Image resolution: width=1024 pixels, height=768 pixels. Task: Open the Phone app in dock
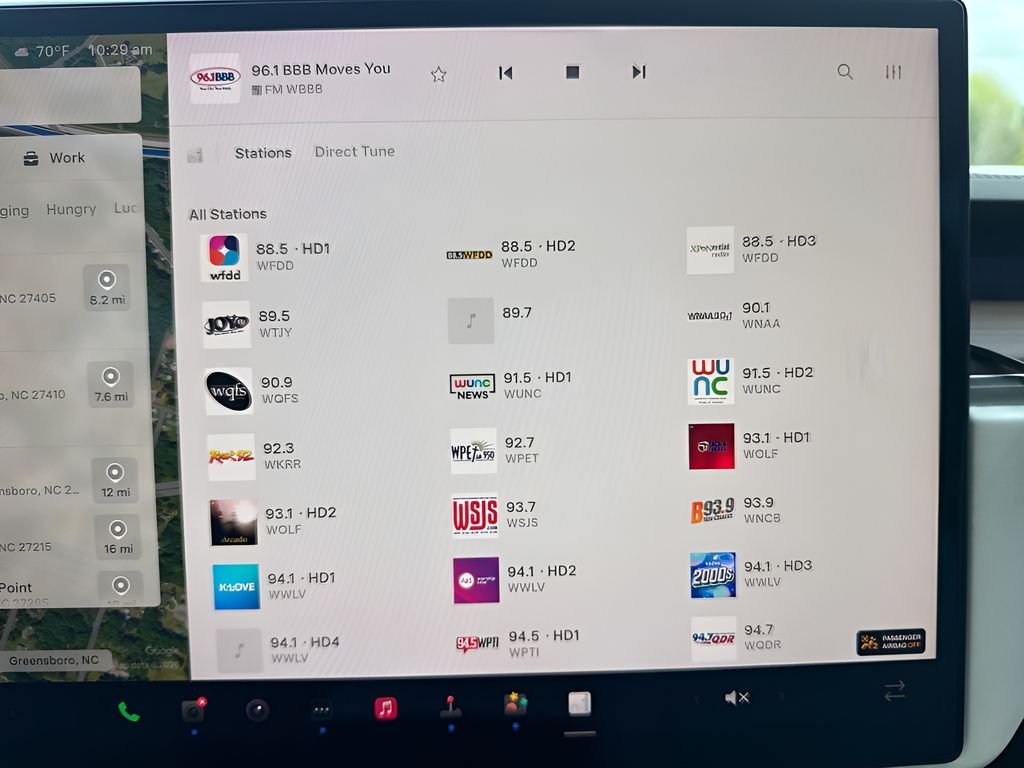[x=129, y=711]
